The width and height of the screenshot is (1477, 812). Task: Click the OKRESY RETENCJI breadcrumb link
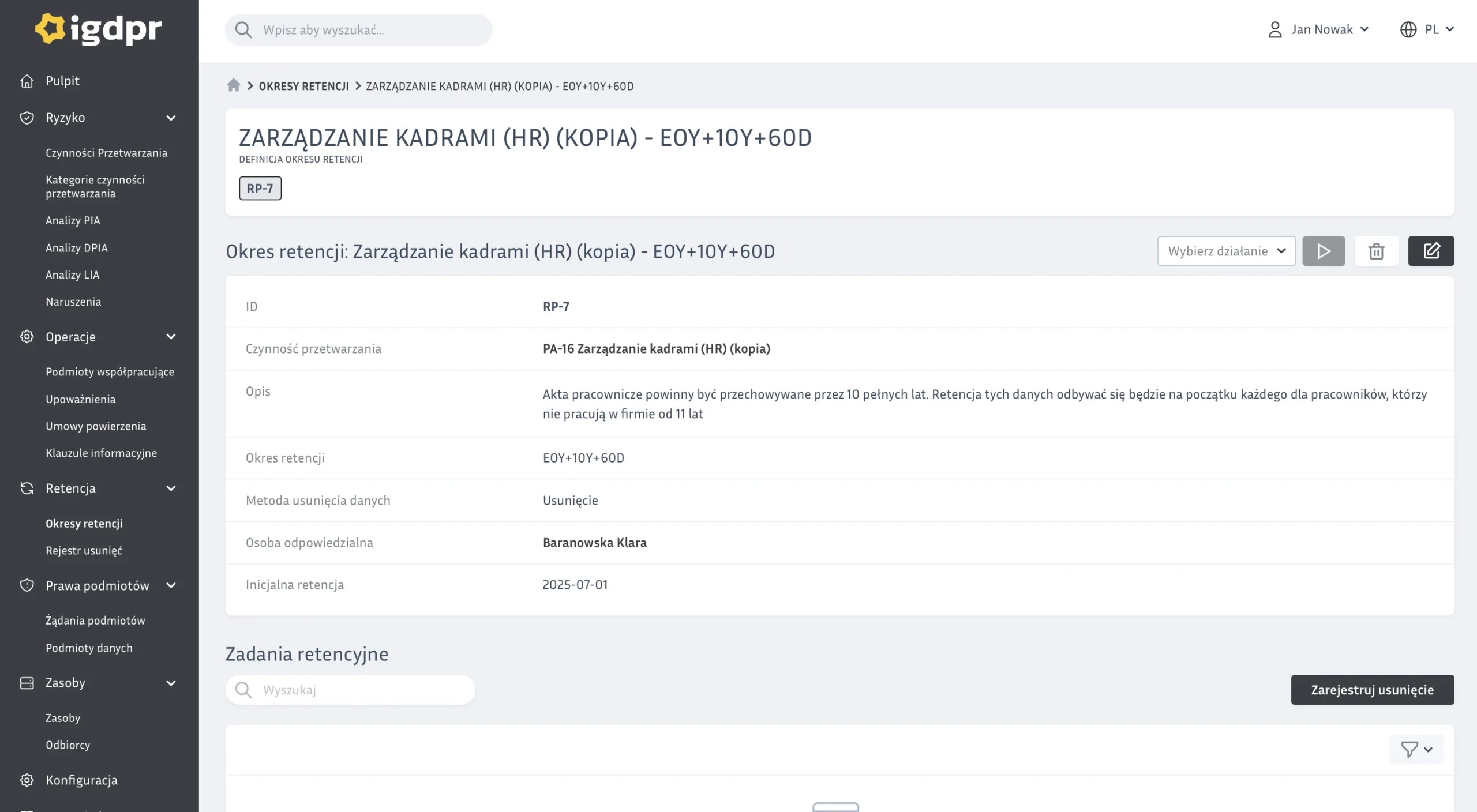303,86
